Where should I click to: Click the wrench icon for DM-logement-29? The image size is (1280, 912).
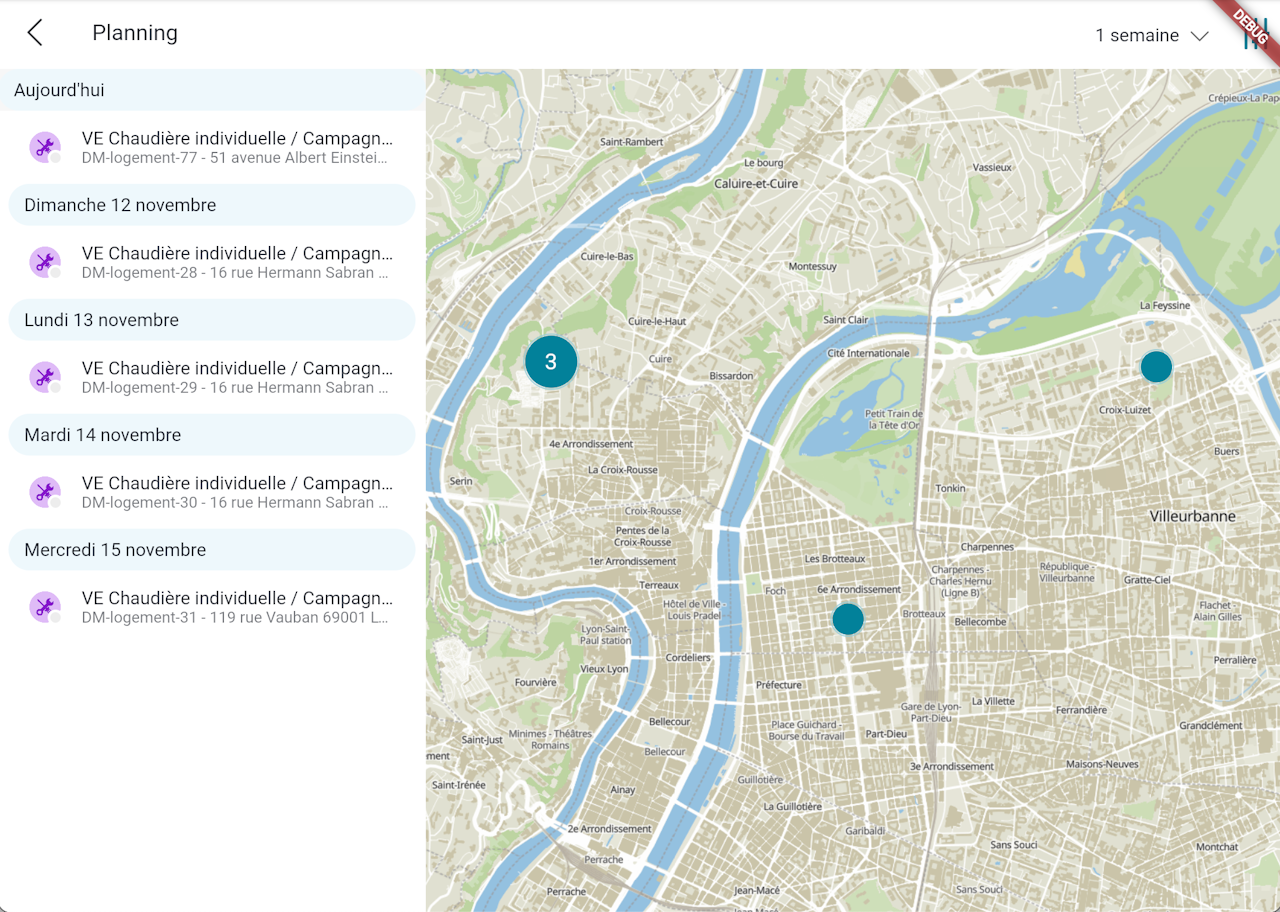(x=44, y=378)
